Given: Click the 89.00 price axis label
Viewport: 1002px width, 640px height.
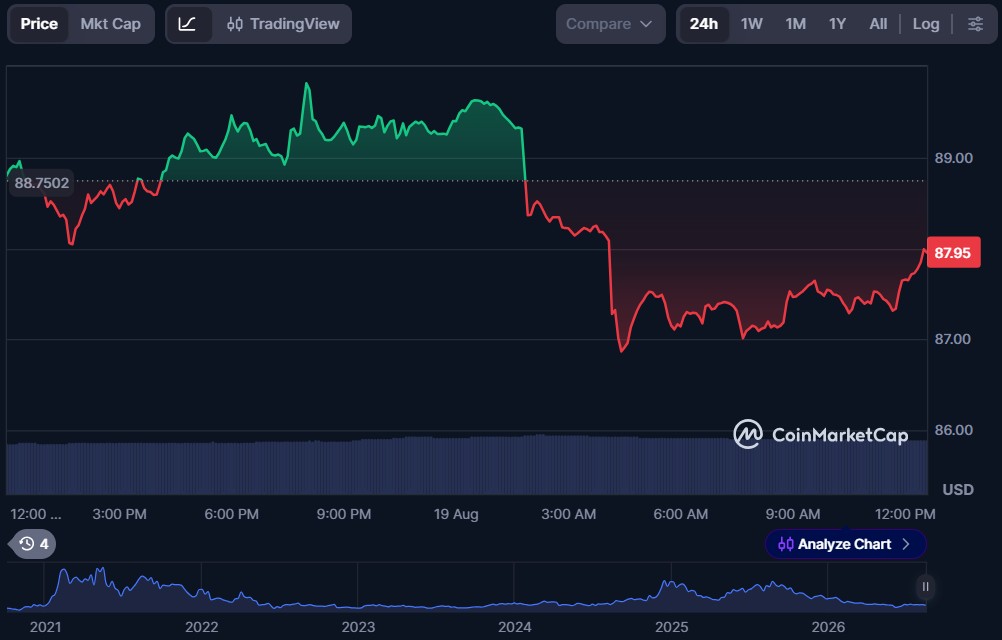Looking at the screenshot, I should pyautogui.click(x=953, y=158).
